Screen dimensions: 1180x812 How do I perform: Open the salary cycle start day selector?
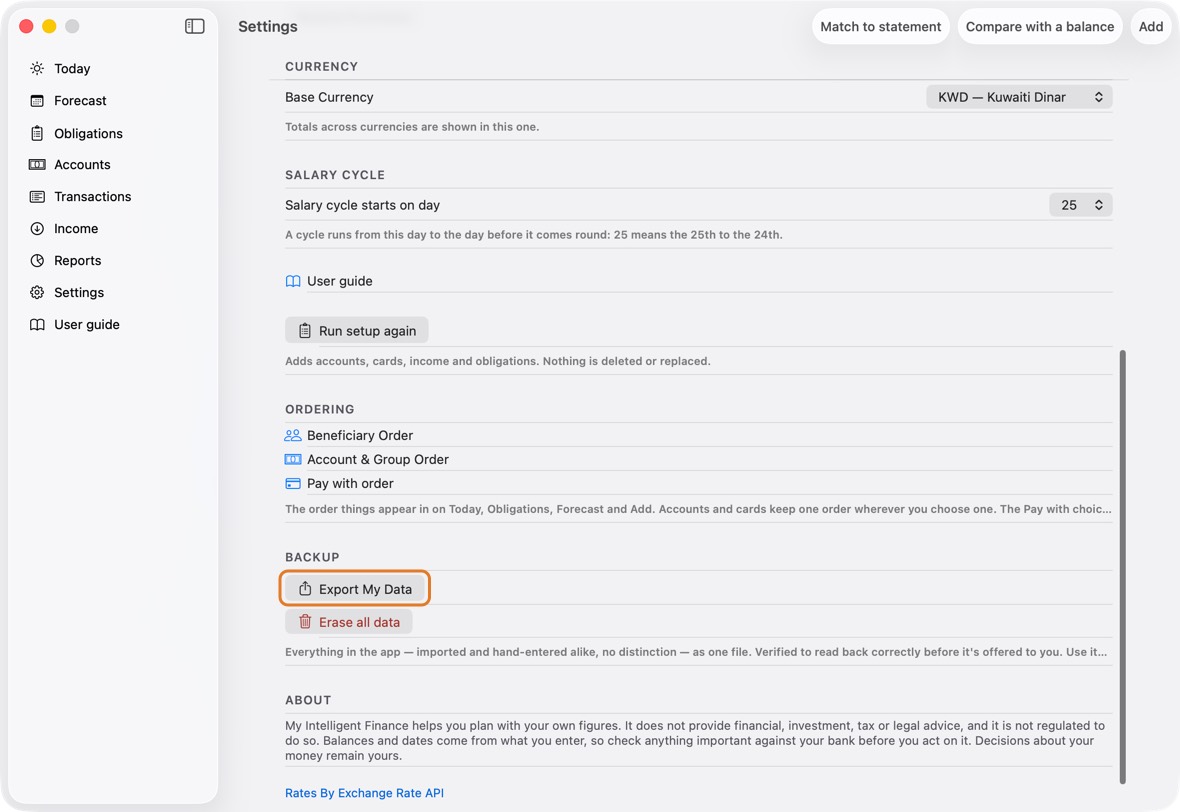point(1081,205)
